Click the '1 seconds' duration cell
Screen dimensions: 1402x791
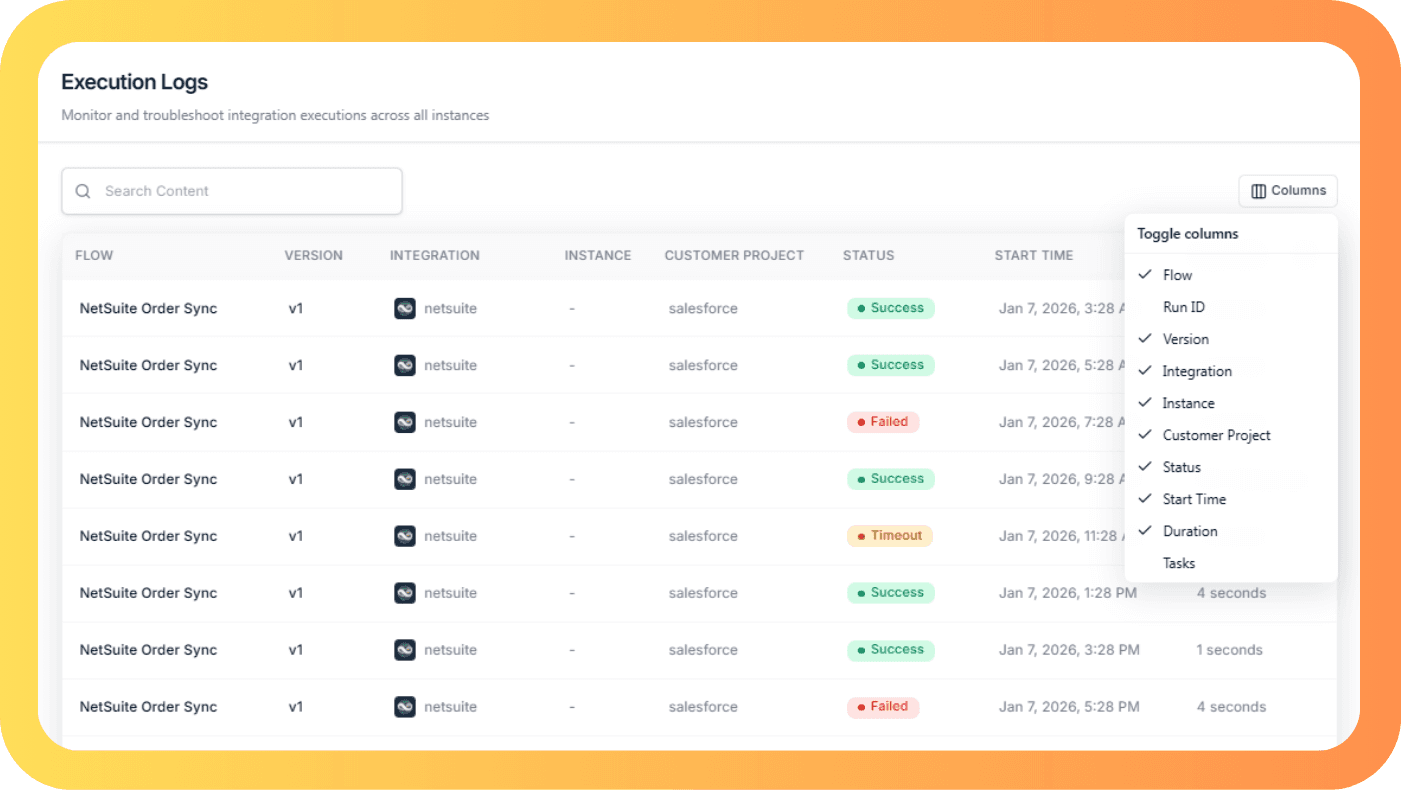1229,650
